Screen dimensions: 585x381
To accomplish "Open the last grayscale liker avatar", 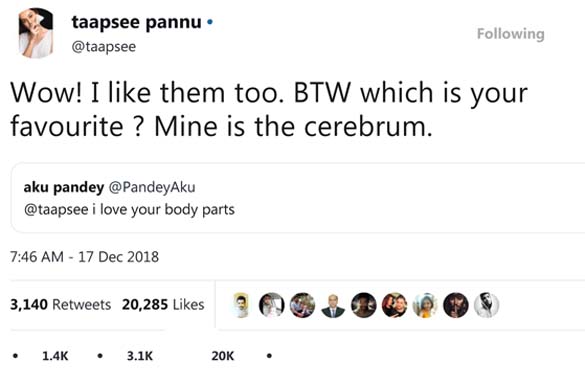I will click(486, 305).
